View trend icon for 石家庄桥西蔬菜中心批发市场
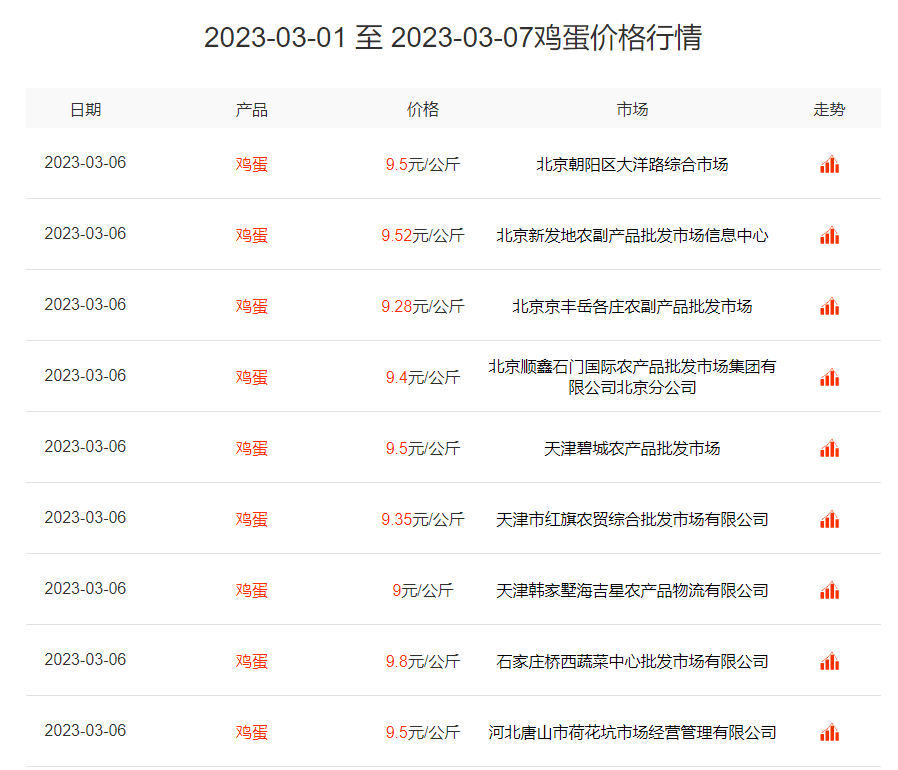 coord(829,662)
